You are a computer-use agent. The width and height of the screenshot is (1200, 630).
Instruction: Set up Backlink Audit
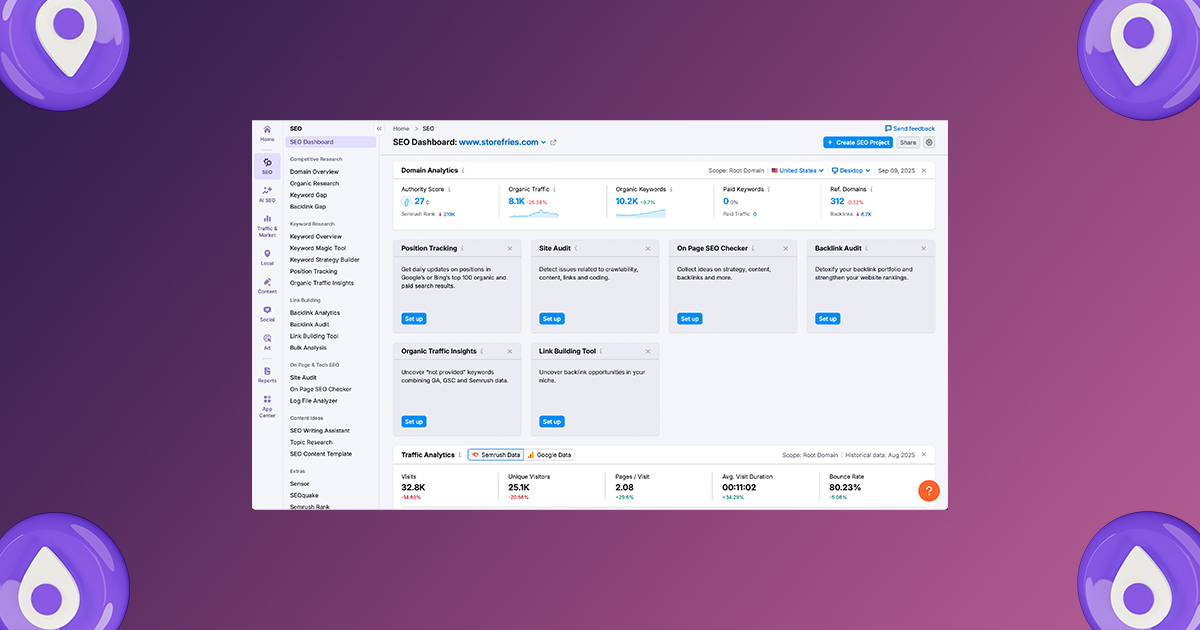click(x=828, y=318)
